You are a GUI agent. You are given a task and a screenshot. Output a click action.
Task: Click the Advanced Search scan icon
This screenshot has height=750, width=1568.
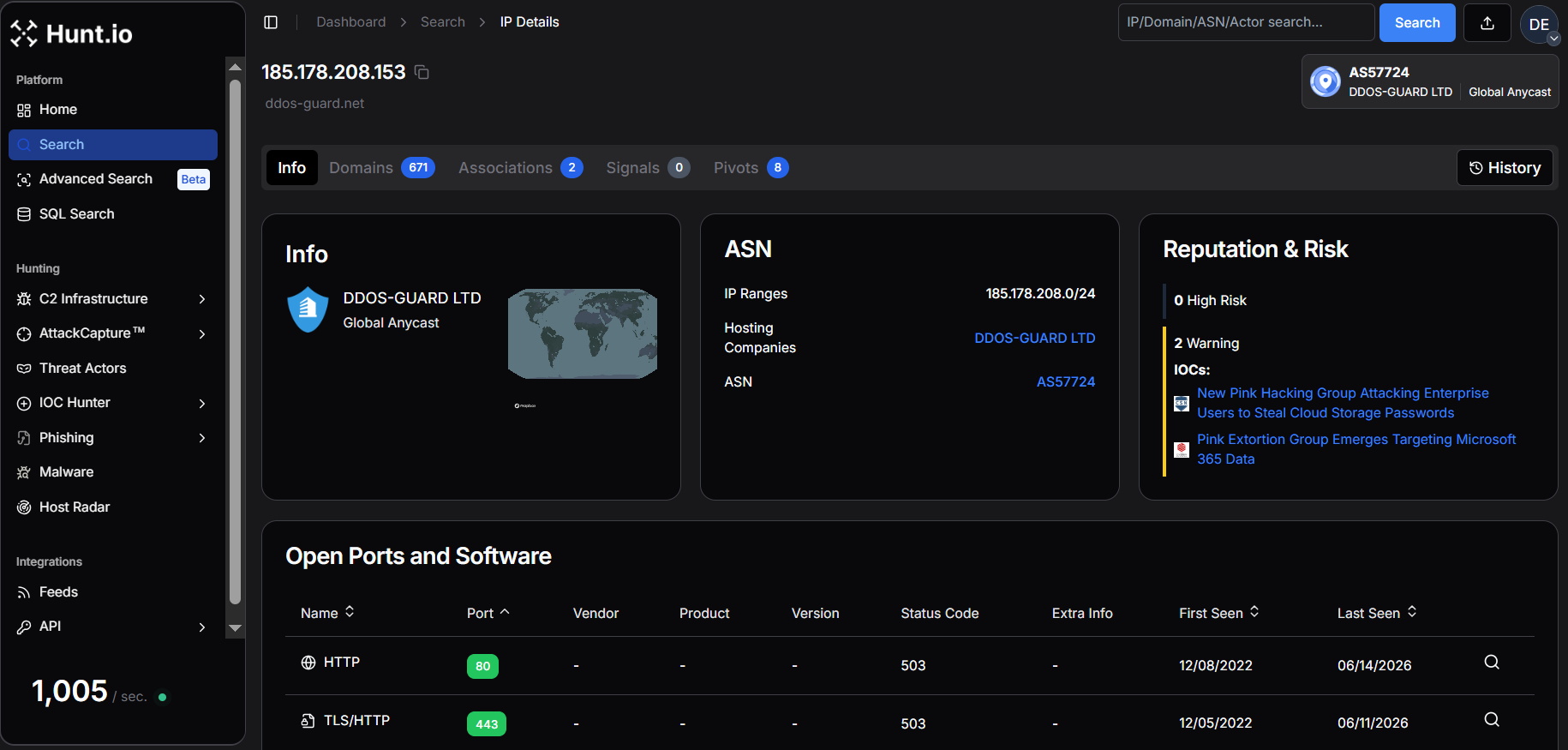[x=24, y=179]
